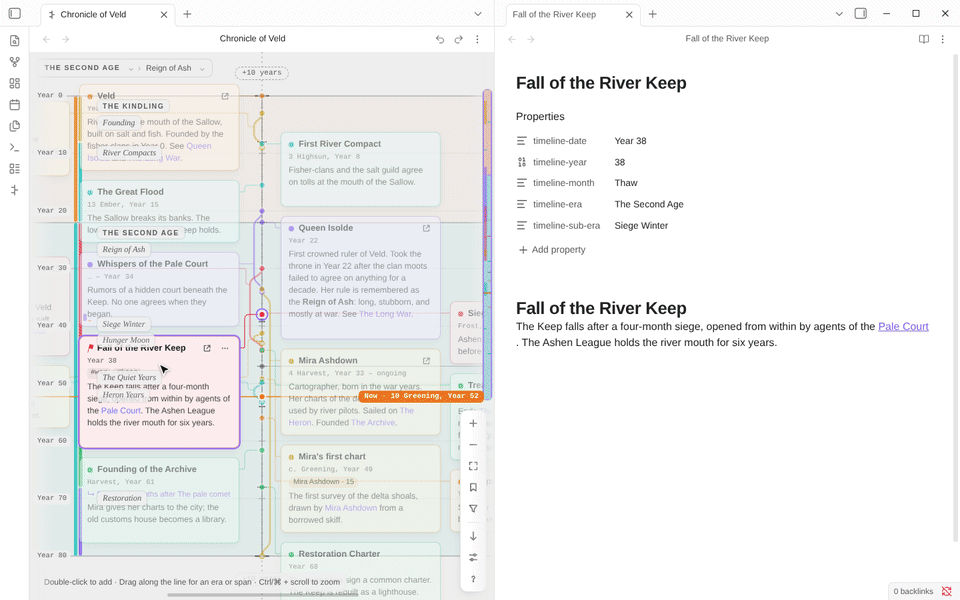Click the Restoration span label
960x600 pixels.
(x=122, y=498)
